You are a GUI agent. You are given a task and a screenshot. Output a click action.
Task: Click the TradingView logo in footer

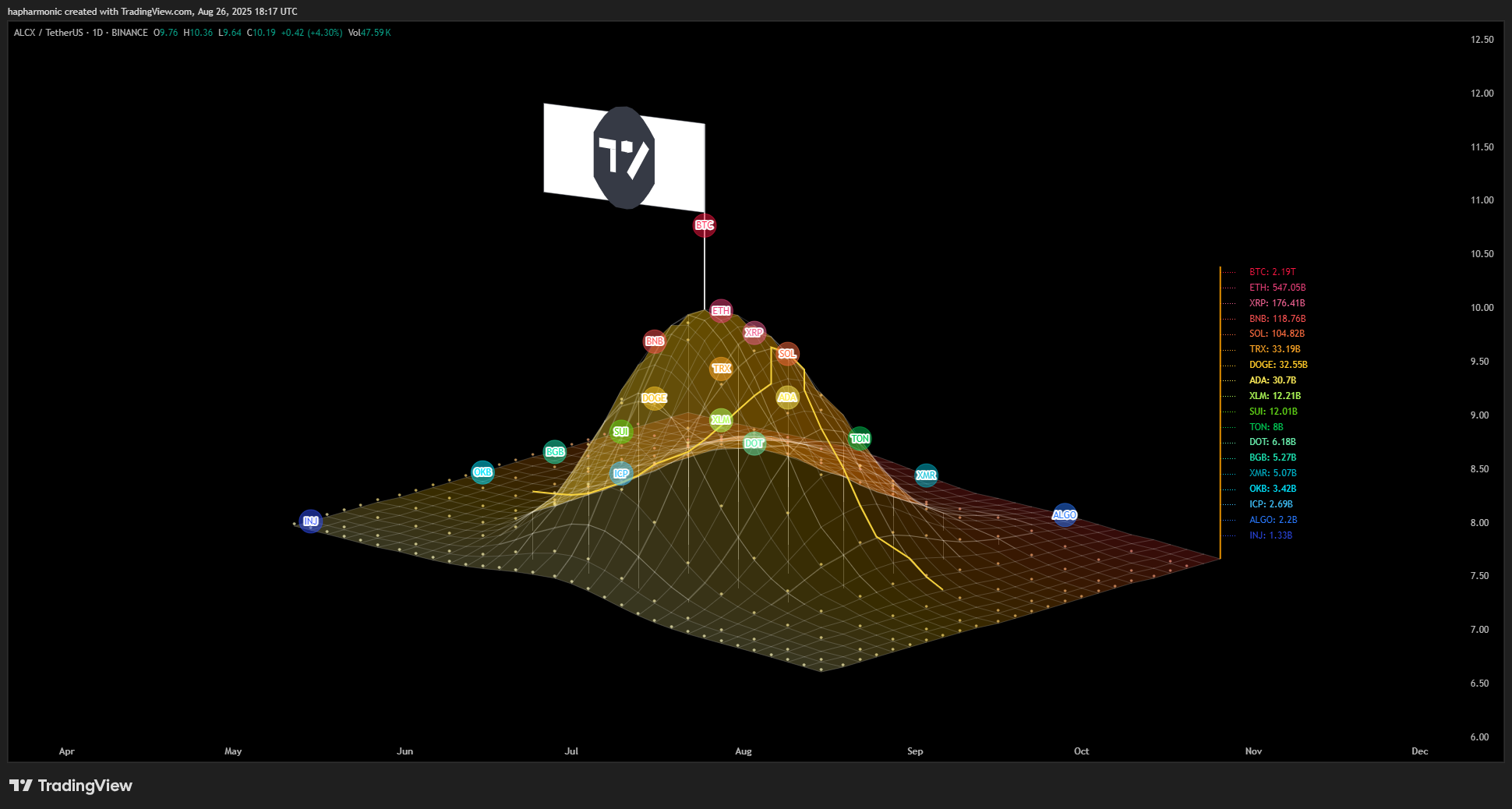click(x=71, y=786)
